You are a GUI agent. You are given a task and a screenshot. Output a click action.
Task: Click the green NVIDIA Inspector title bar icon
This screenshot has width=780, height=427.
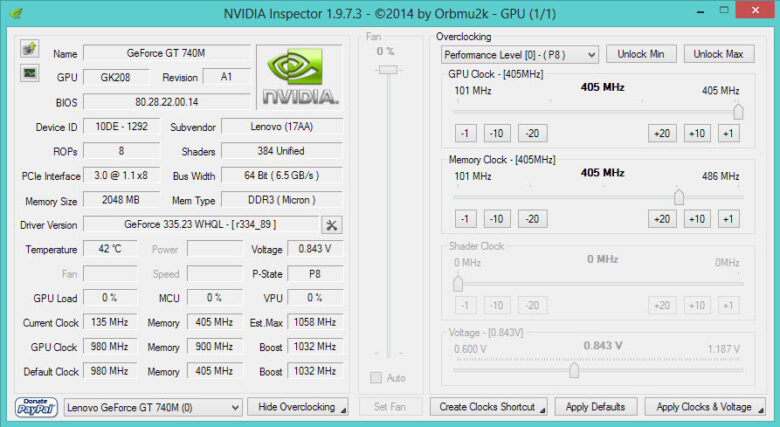[x=16, y=13]
